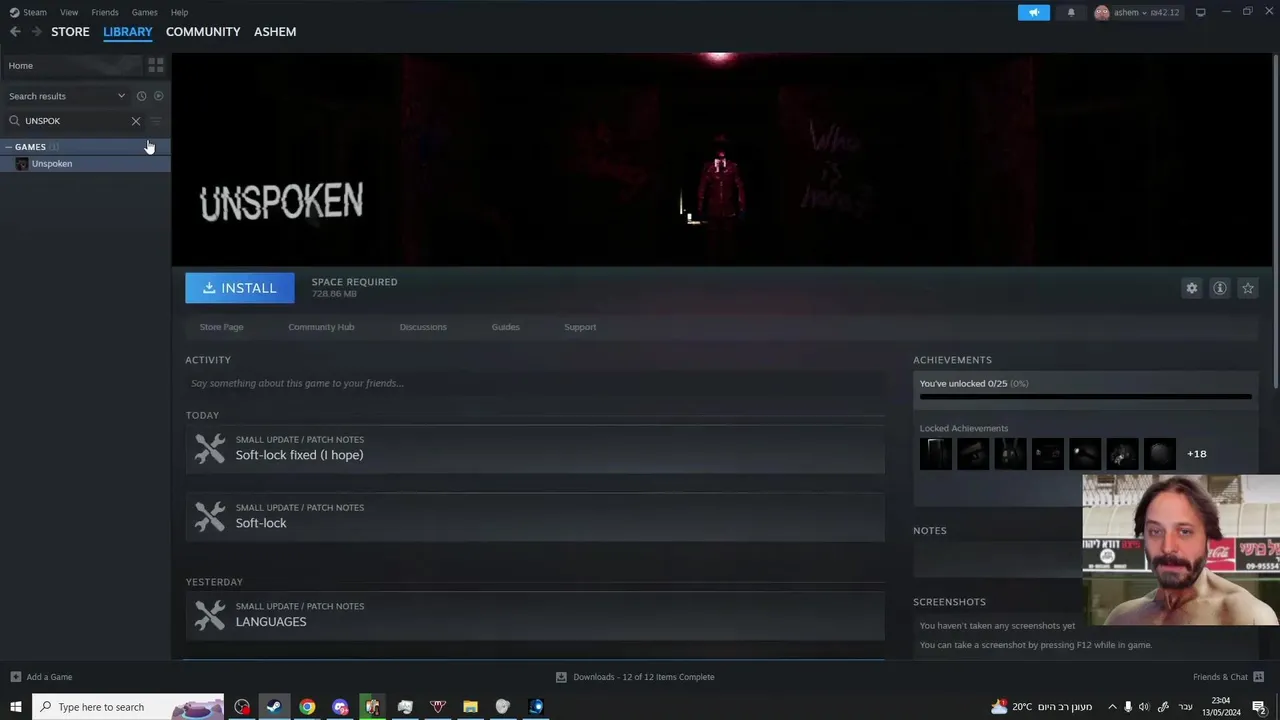
Task: Open Google Chrome from the taskbar
Action: [307, 707]
